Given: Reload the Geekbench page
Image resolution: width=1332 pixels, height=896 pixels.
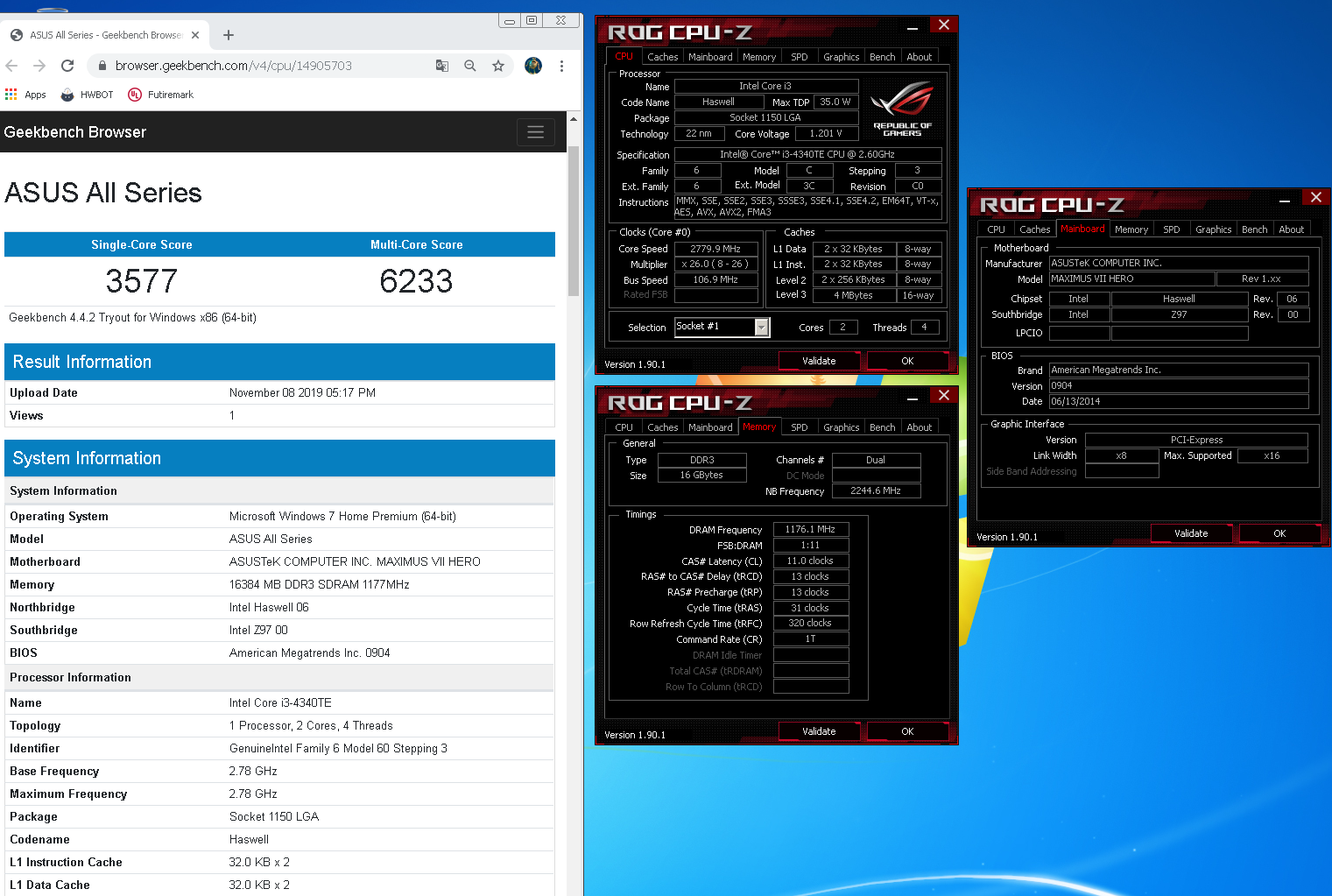Looking at the screenshot, I should tap(67, 66).
